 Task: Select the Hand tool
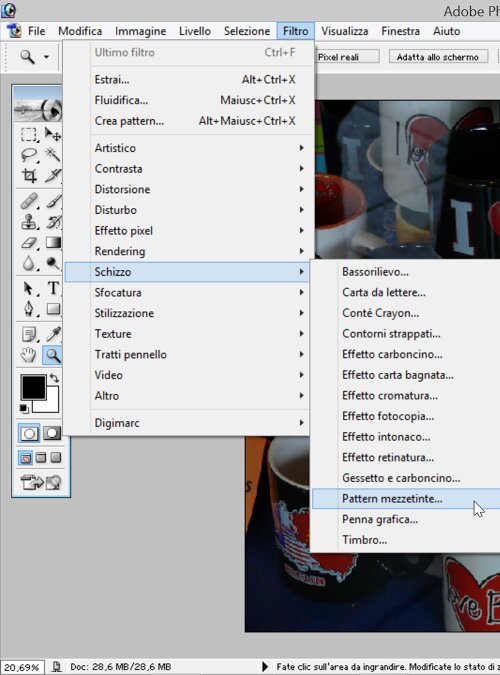coord(29,355)
